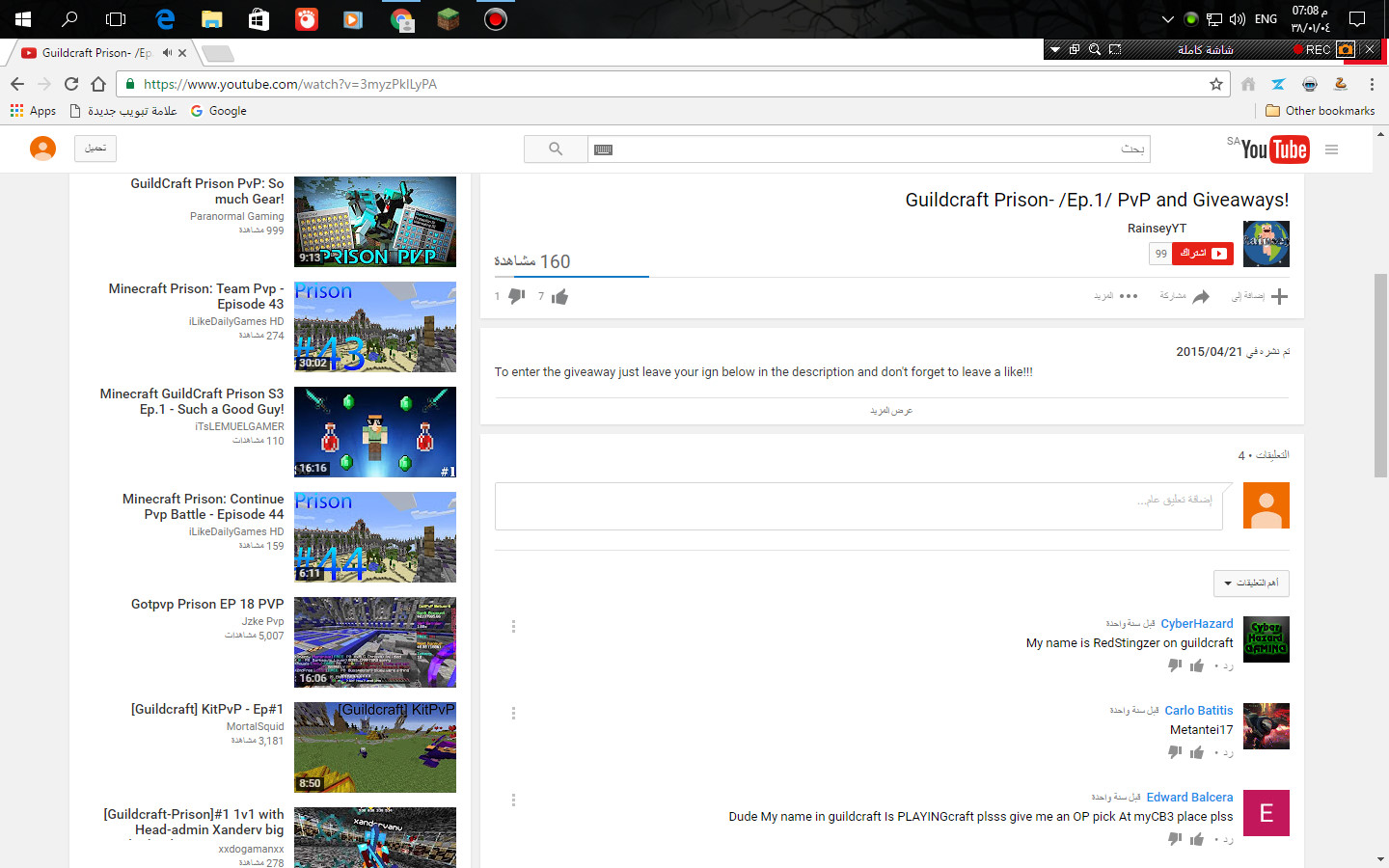Expand description with Show more
This screenshot has width=1389, height=868.
(891, 411)
